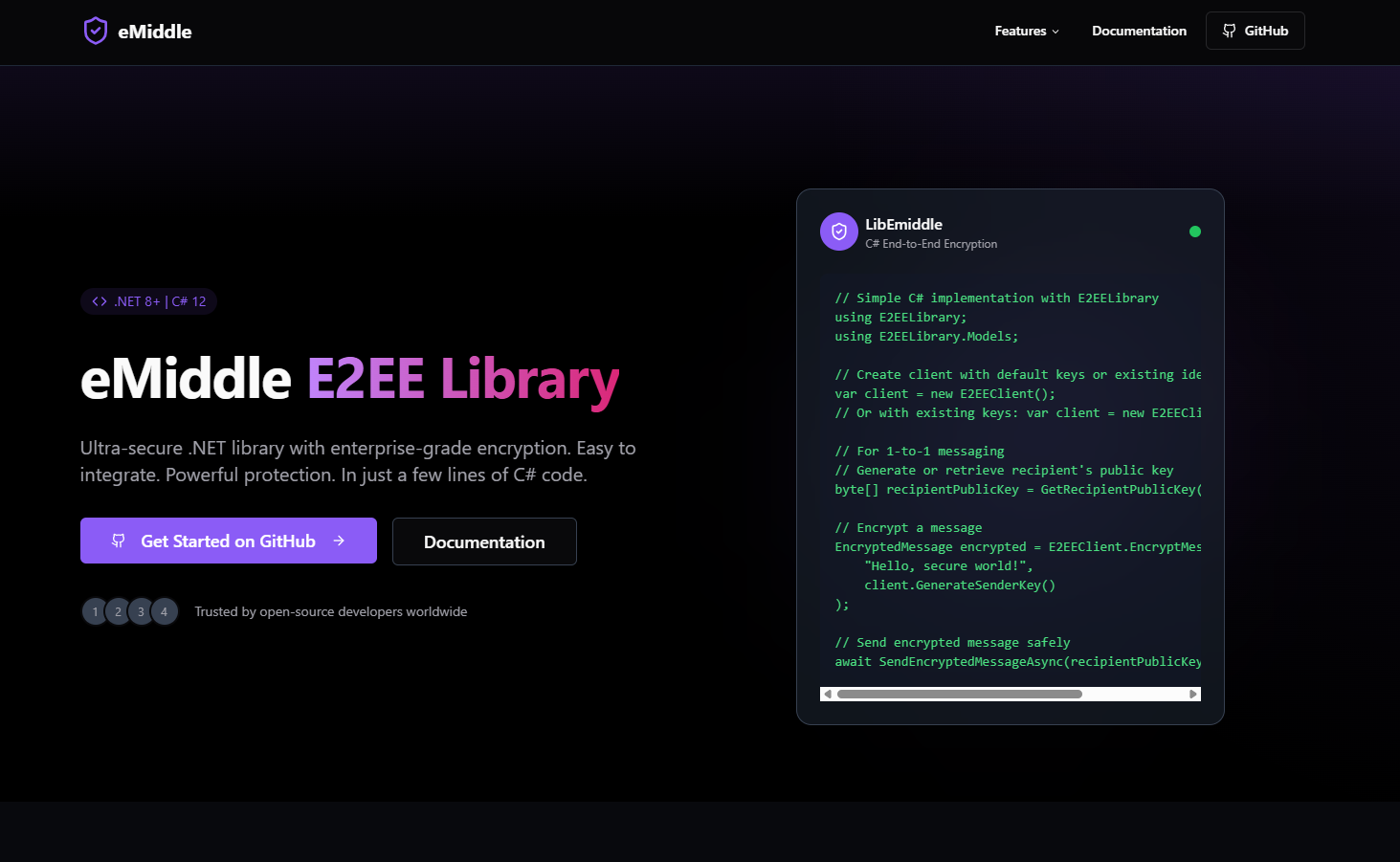
Task: Click the chevron next to Features
Action: (x=1055, y=32)
